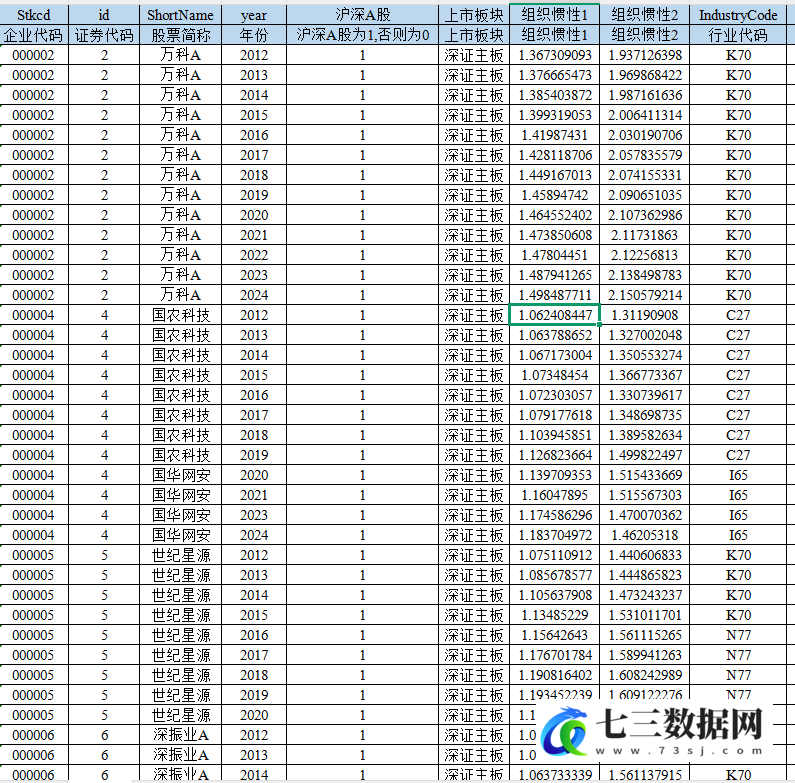
Task: Select cell with value 1.498487711
Action: click(555, 295)
